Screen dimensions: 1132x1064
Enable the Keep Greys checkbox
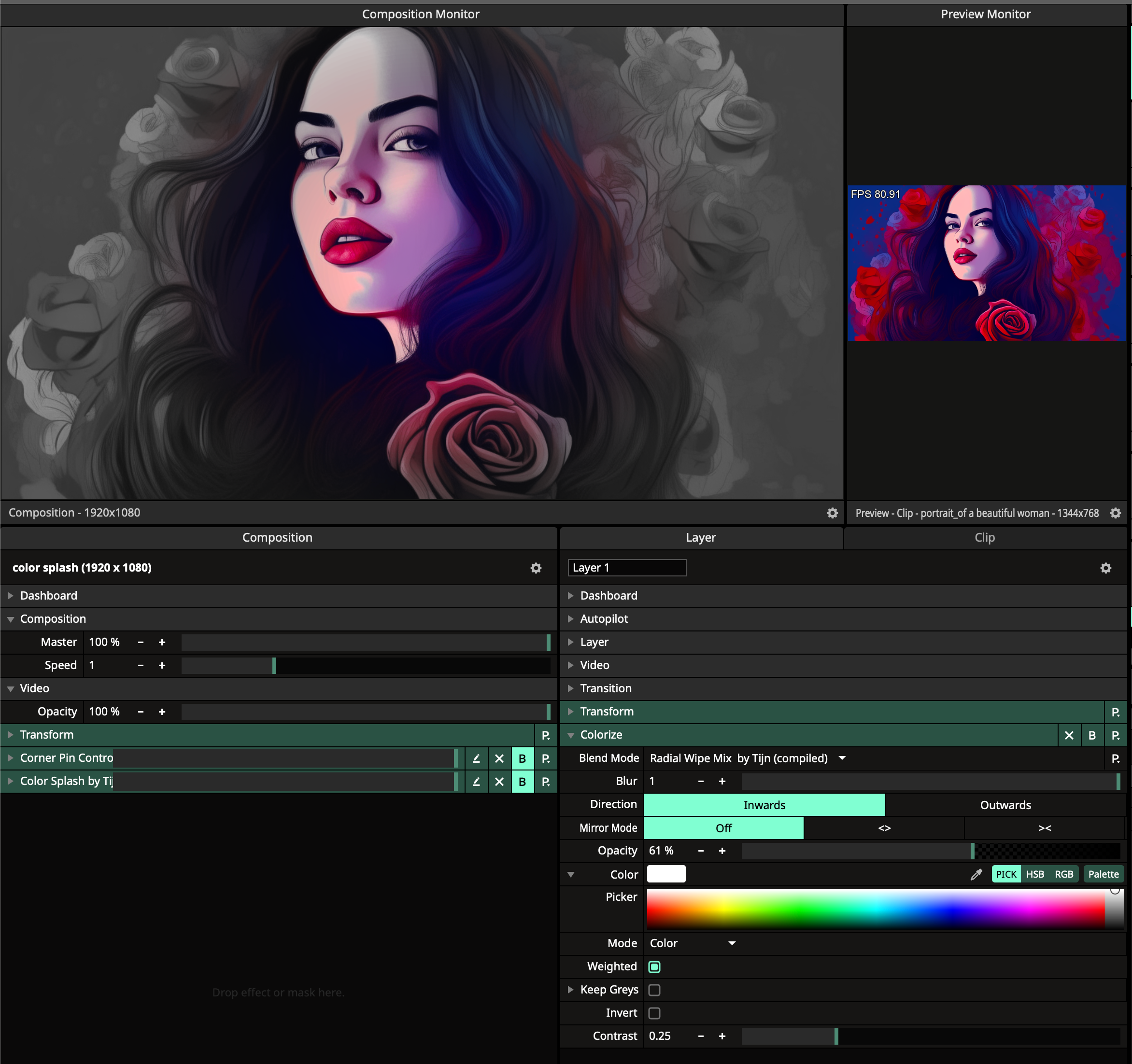click(654, 990)
